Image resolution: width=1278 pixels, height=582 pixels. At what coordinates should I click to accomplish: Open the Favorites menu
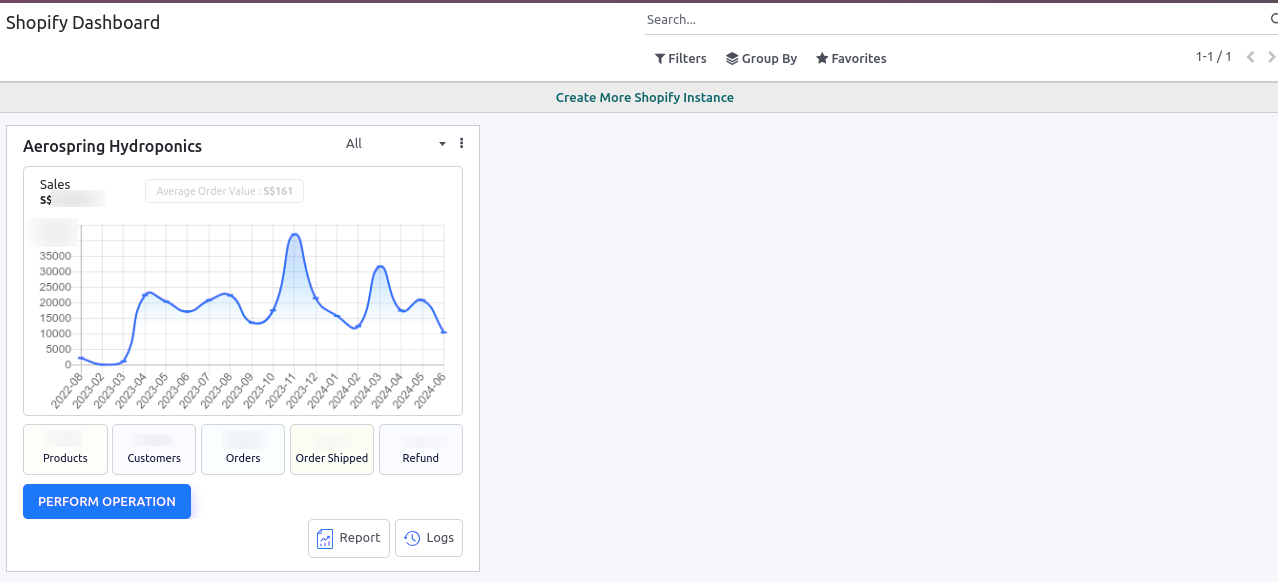pyautogui.click(x=851, y=59)
